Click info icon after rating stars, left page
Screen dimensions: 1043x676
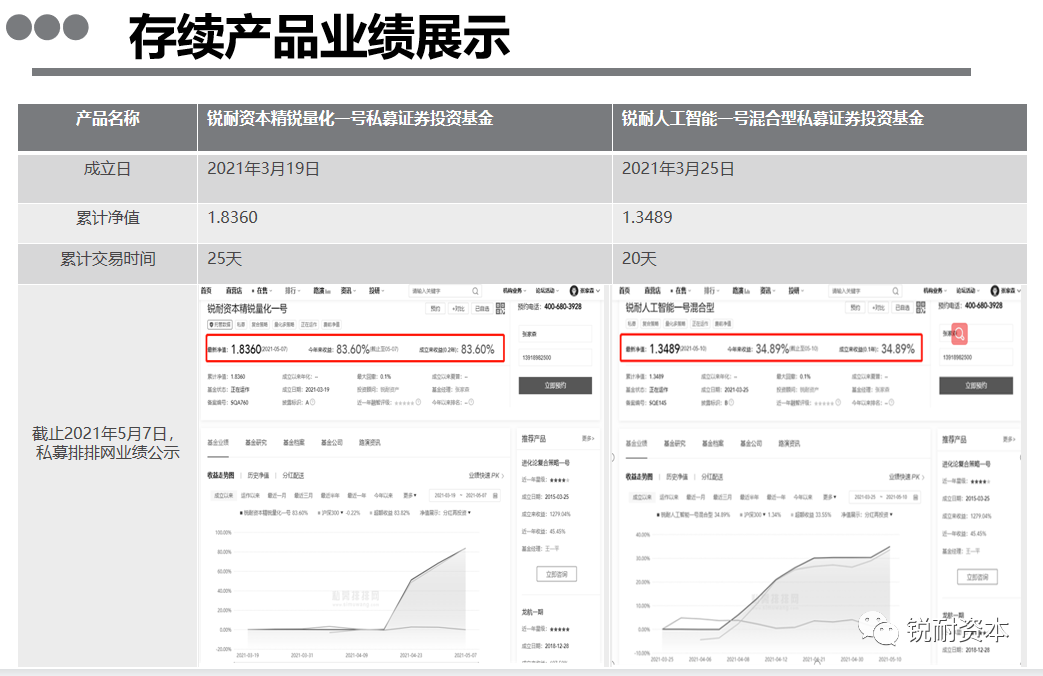coord(418,402)
